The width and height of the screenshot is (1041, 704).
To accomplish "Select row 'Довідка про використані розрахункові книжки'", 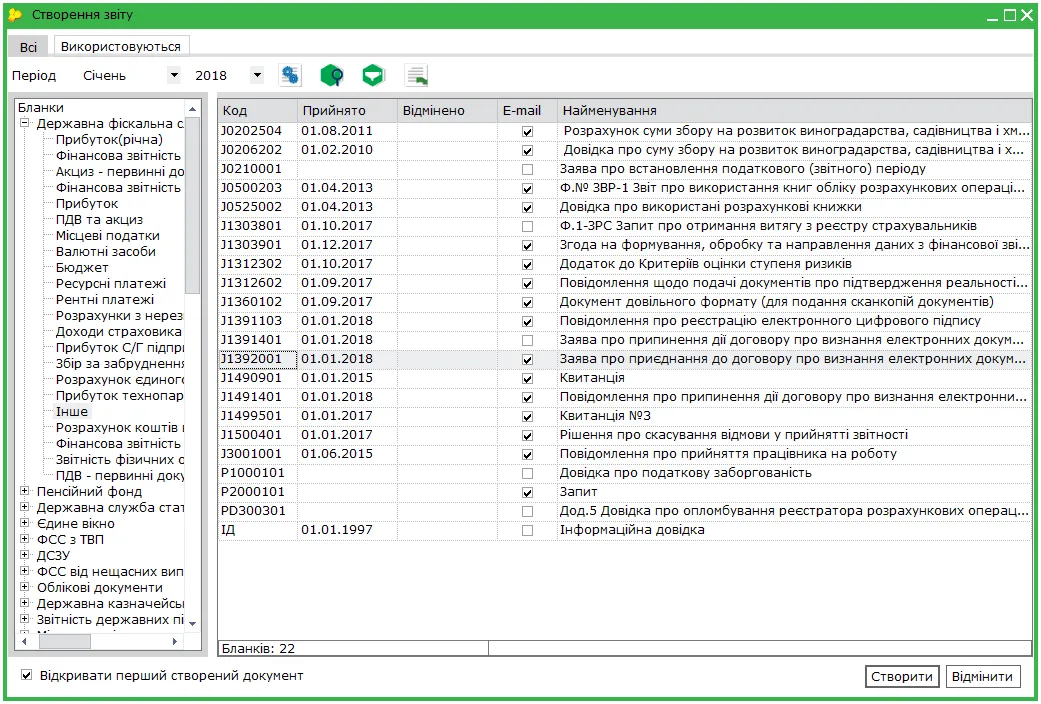I will point(624,207).
